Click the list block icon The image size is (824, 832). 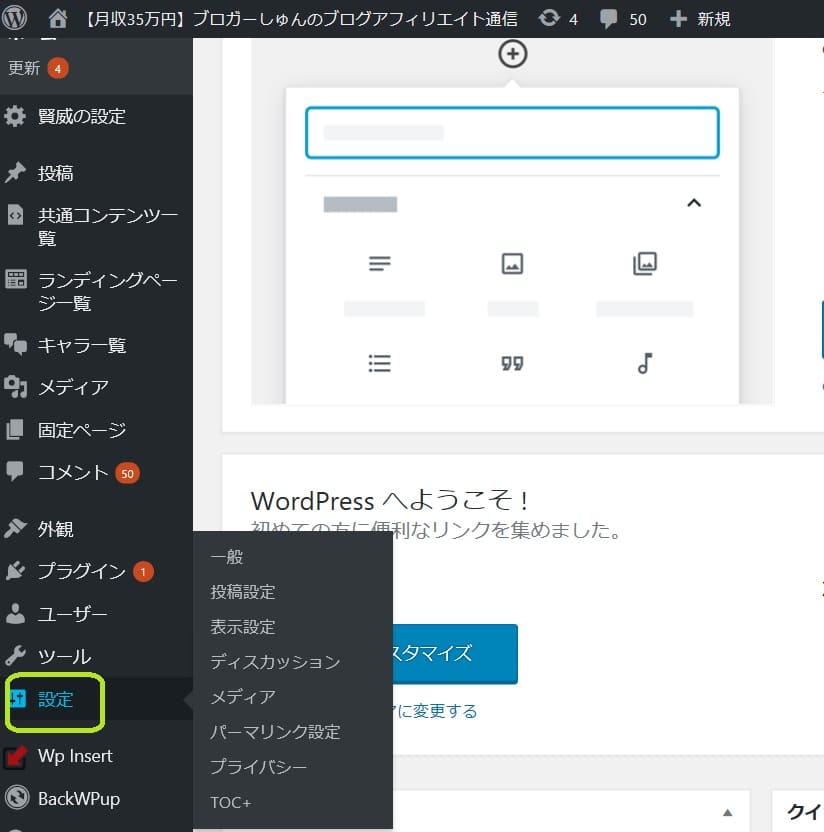click(x=379, y=363)
